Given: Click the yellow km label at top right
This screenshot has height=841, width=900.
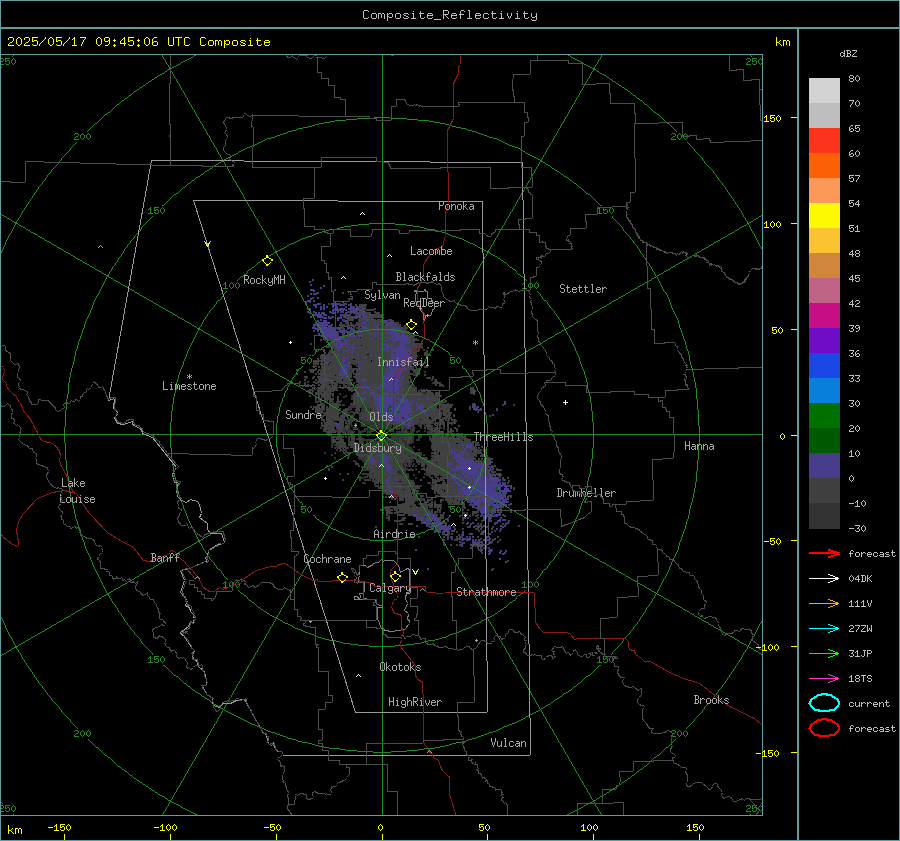Looking at the screenshot, I should tap(782, 42).
